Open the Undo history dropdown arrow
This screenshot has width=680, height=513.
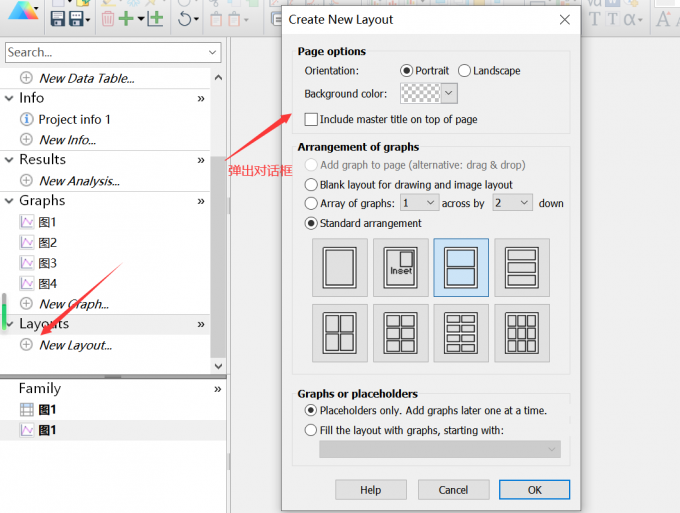coord(196,19)
